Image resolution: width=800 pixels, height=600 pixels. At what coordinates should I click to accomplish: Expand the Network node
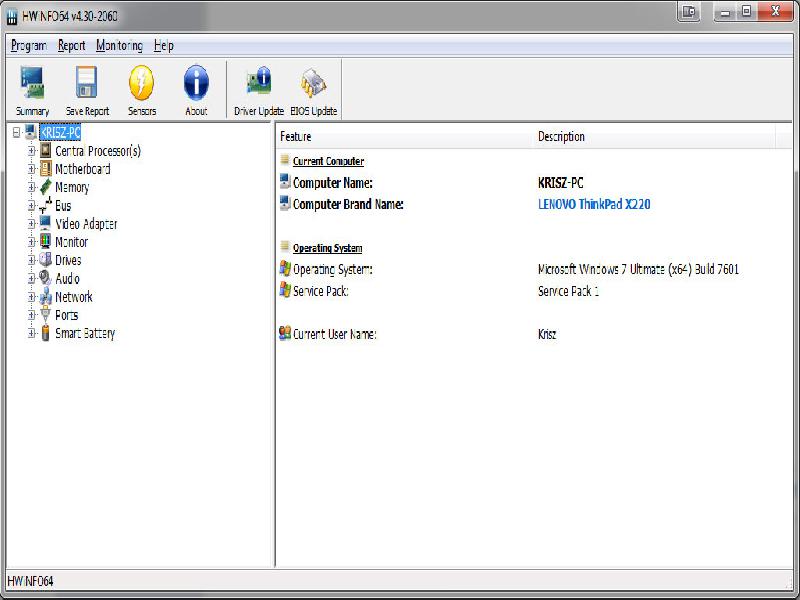coord(32,297)
